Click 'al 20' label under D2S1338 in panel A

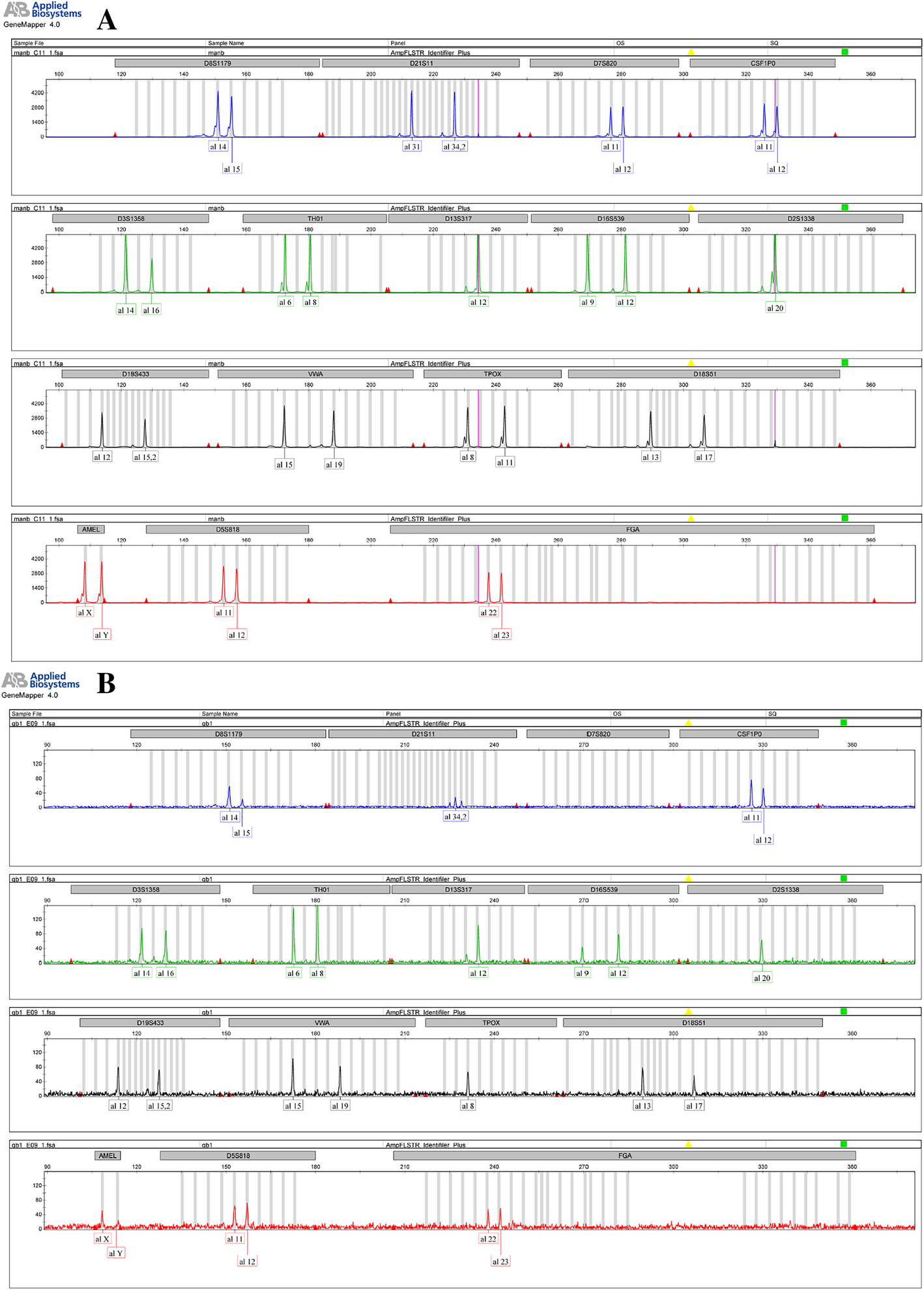pos(775,308)
